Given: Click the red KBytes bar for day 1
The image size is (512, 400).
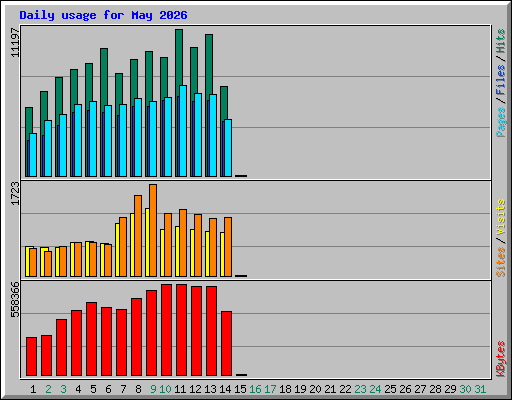Looking at the screenshot, I should click(31, 357).
